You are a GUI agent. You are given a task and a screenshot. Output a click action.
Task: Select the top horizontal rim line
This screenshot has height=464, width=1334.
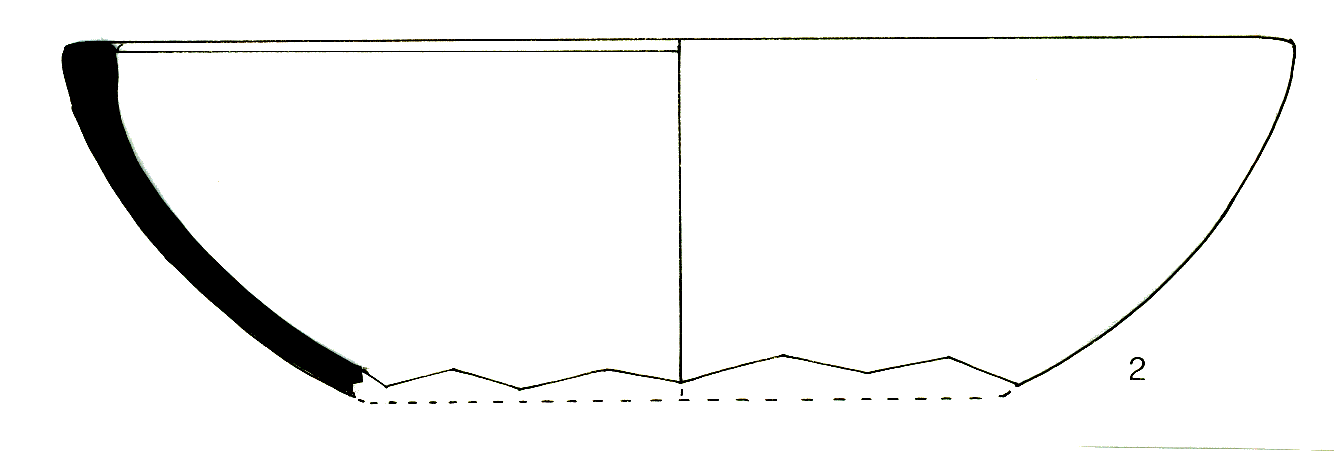[900, 40]
